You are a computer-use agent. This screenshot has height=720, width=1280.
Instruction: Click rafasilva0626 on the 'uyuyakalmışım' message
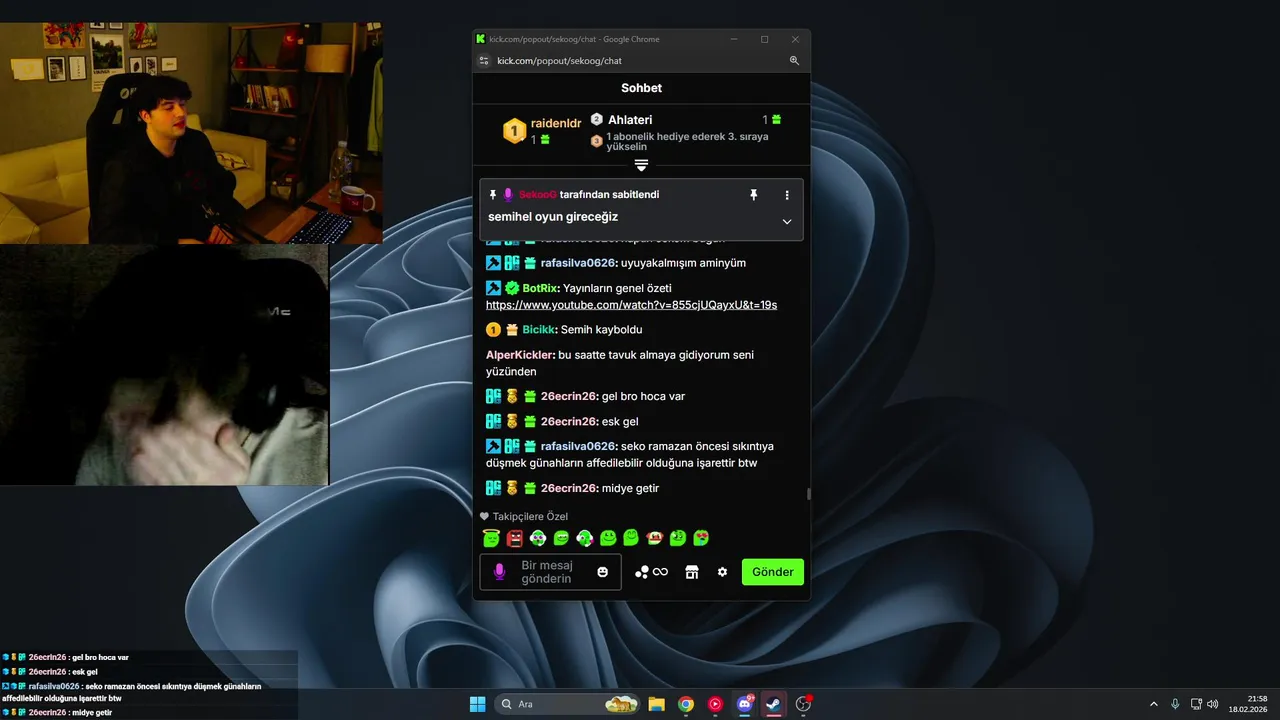pyautogui.click(x=578, y=263)
